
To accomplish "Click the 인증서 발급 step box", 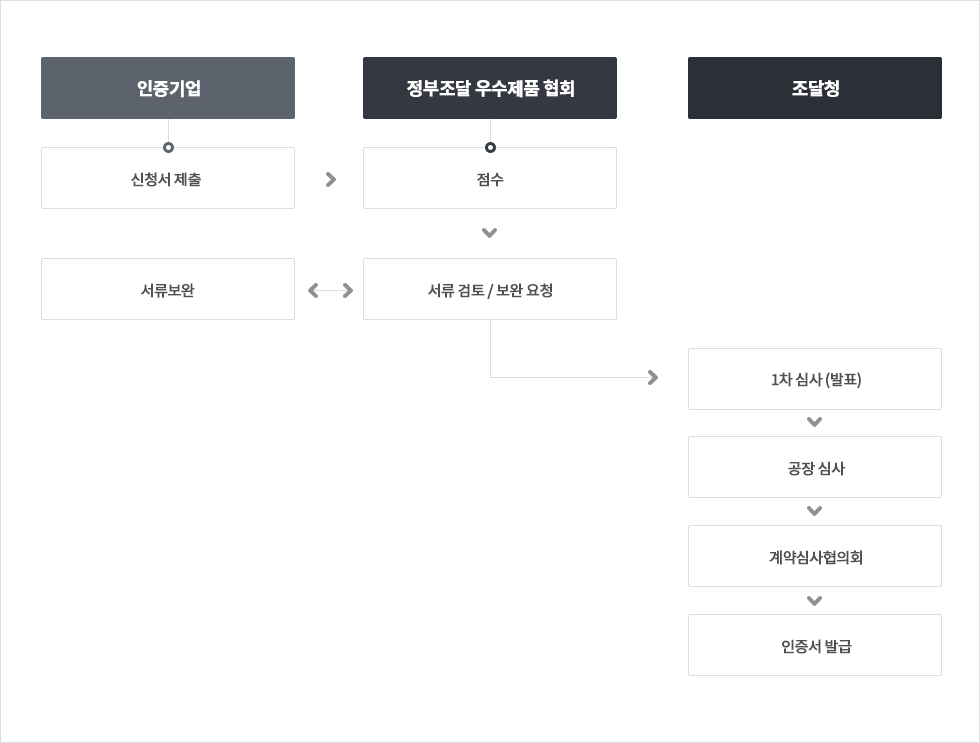I will click(x=815, y=645).
